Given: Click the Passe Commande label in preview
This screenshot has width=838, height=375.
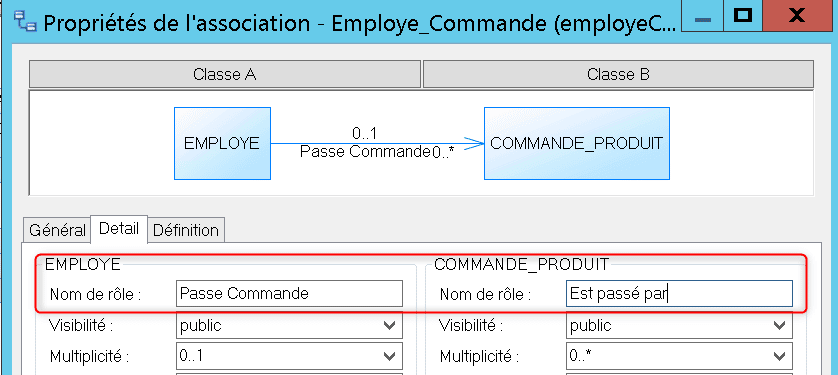Looking at the screenshot, I should (x=365, y=152).
